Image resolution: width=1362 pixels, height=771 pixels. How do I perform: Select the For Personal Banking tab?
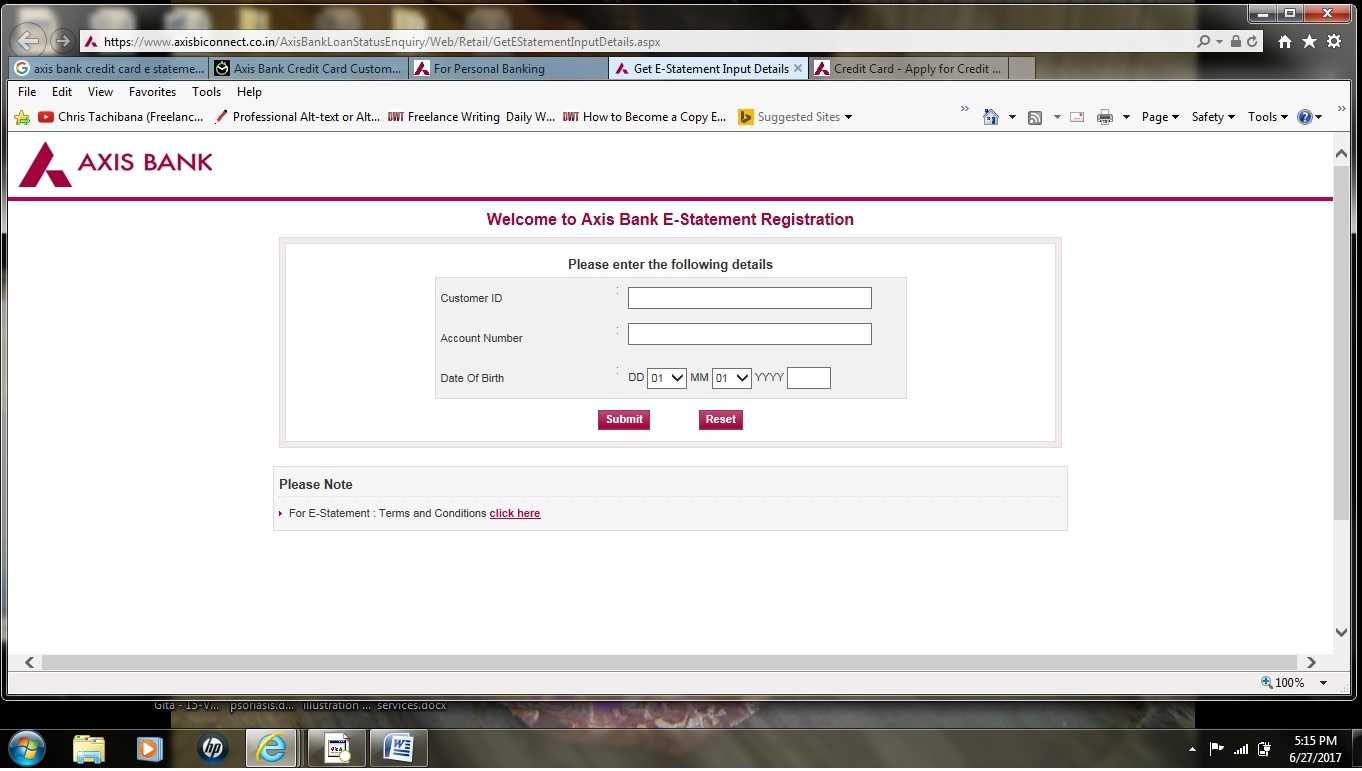[507, 68]
